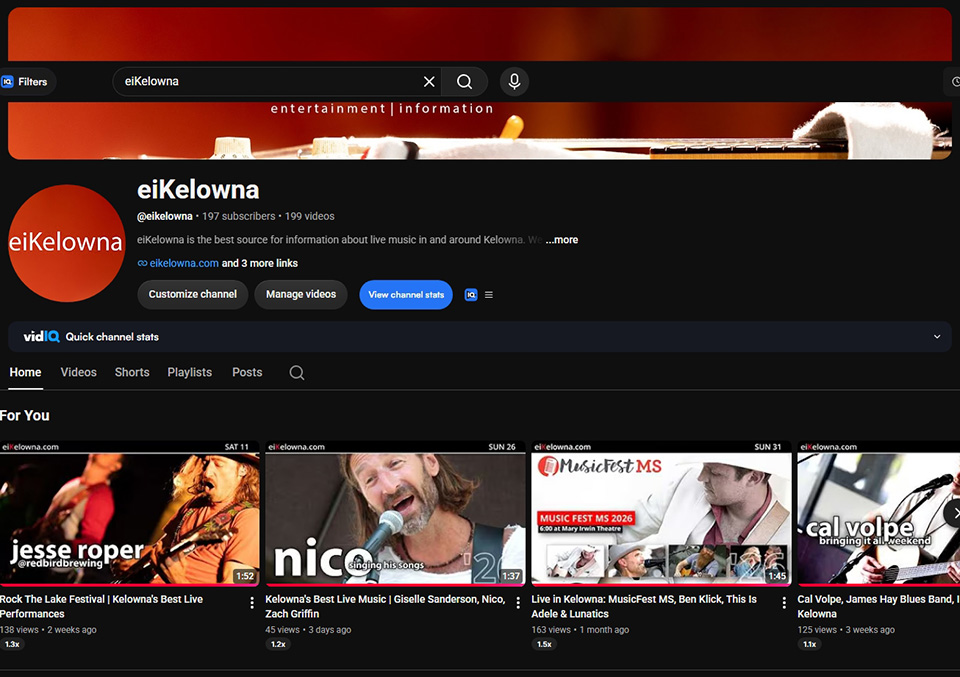Click the 1:52 duration badge
The image size is (960, 677).
coord(245,576)
